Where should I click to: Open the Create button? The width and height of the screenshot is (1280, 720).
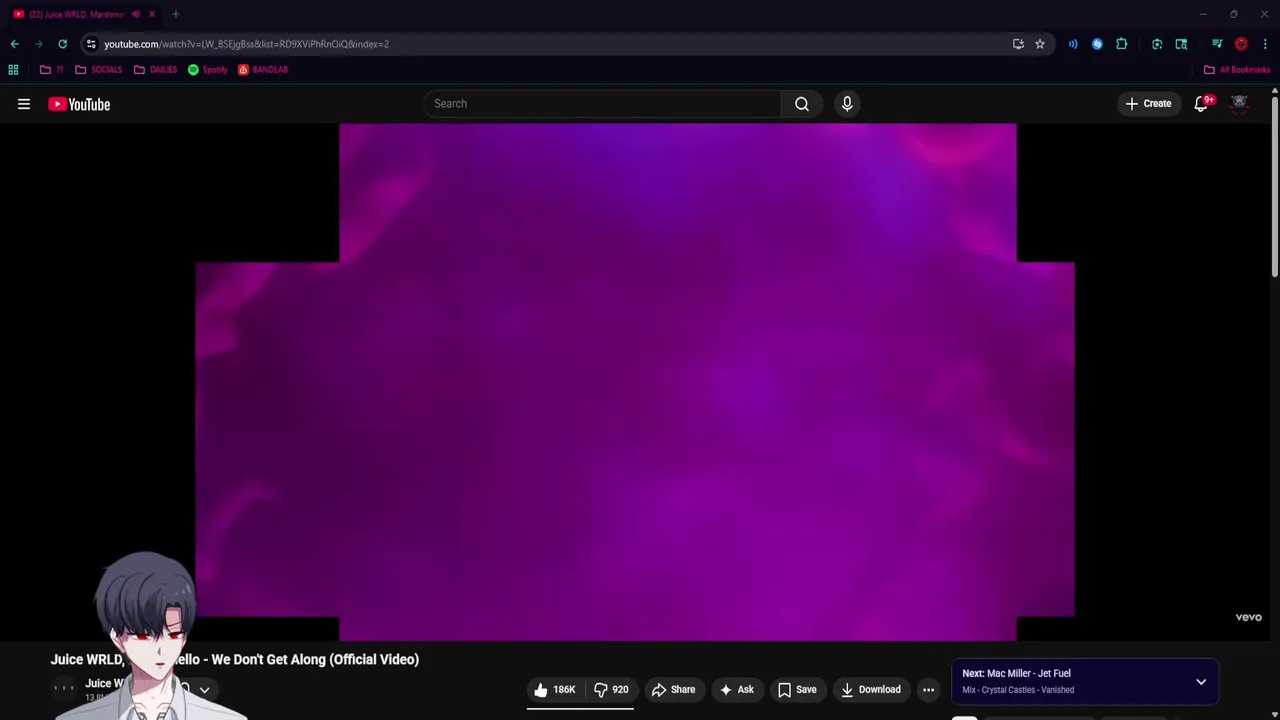(1148, 104)
